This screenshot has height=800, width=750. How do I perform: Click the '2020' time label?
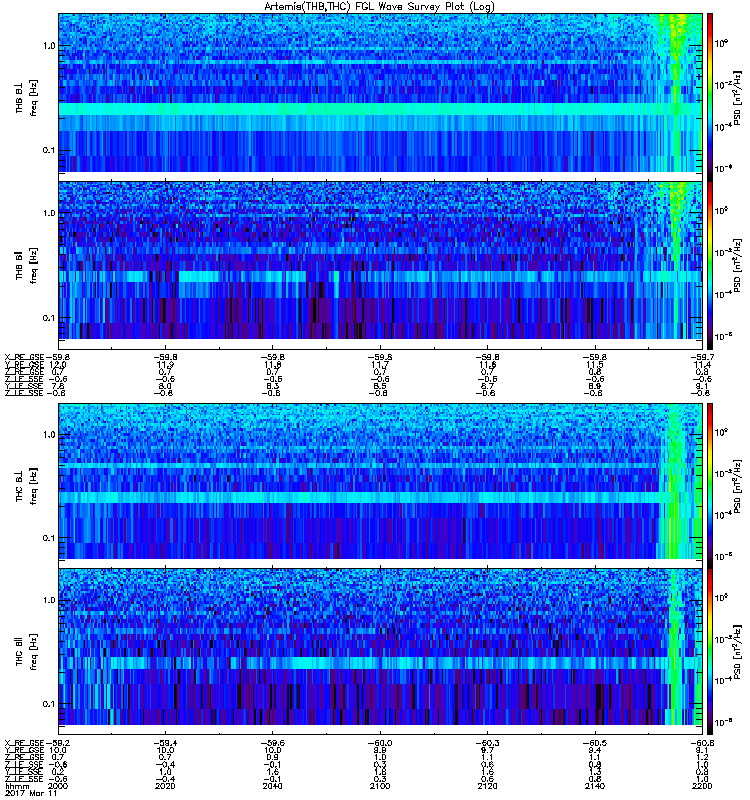pyautogui.click(x=165, y=786)
